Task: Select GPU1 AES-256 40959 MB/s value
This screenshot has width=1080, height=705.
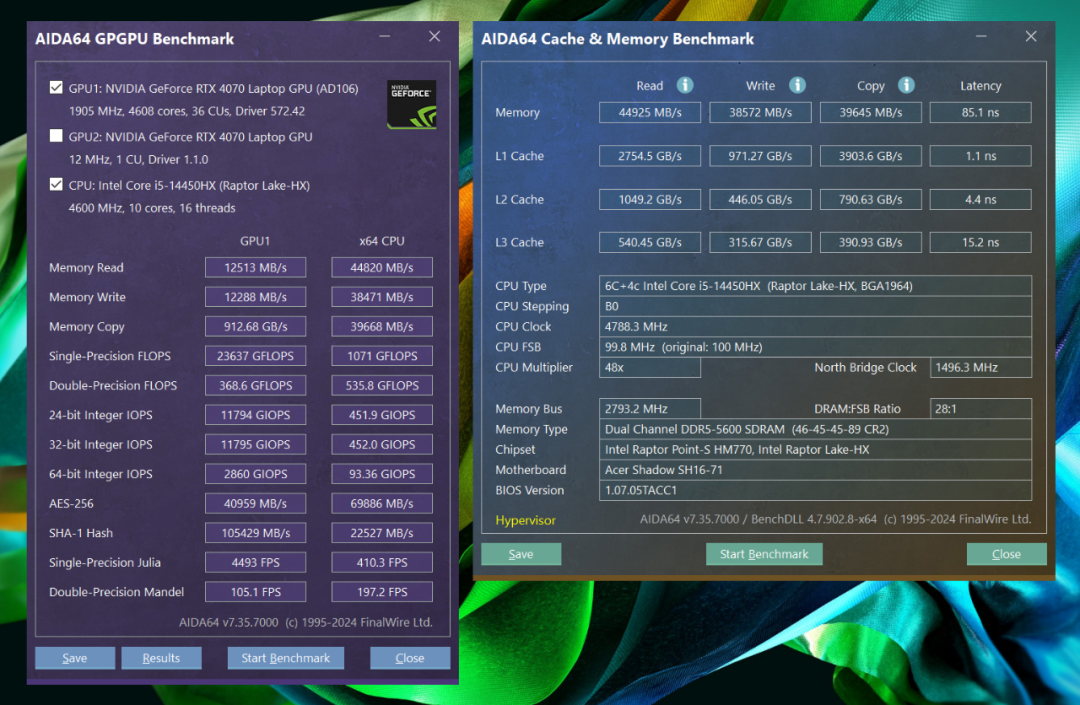Action: click(x=256, y=503)
